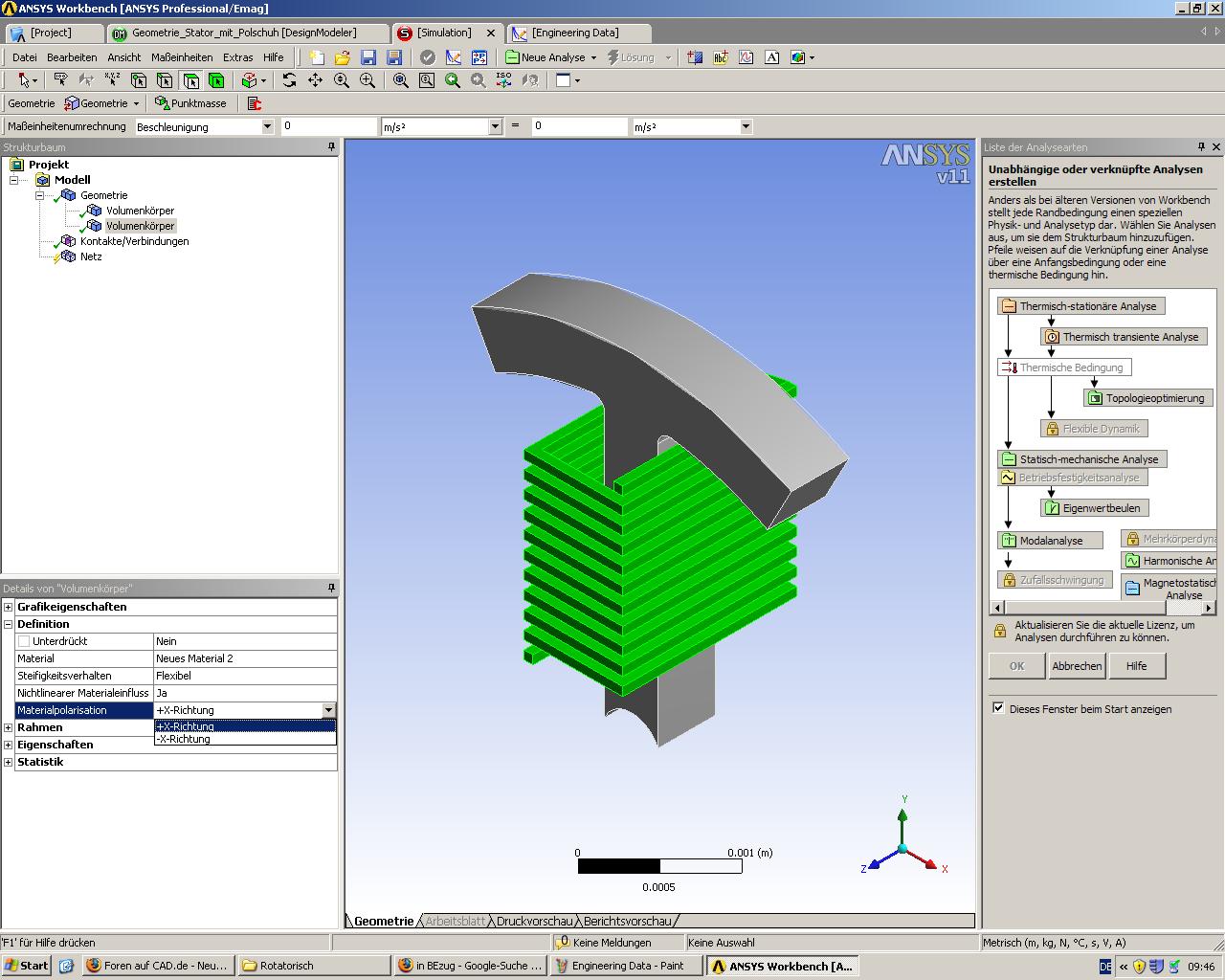The image size is (1225, 980).
Task: Open the first m/s² unit dropdown
Action: coord(495,126)
